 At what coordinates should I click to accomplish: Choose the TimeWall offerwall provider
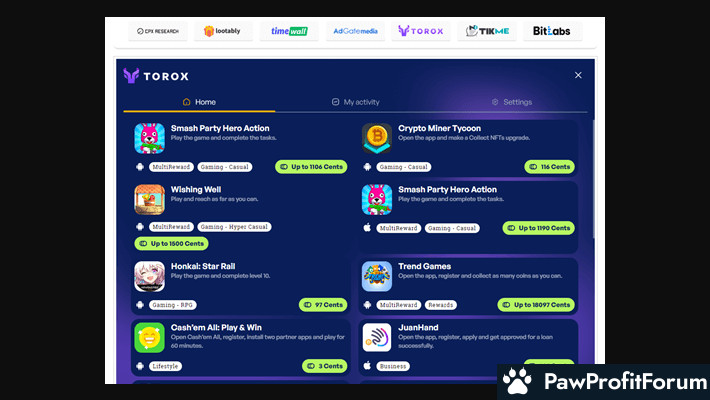pos(288,31)
